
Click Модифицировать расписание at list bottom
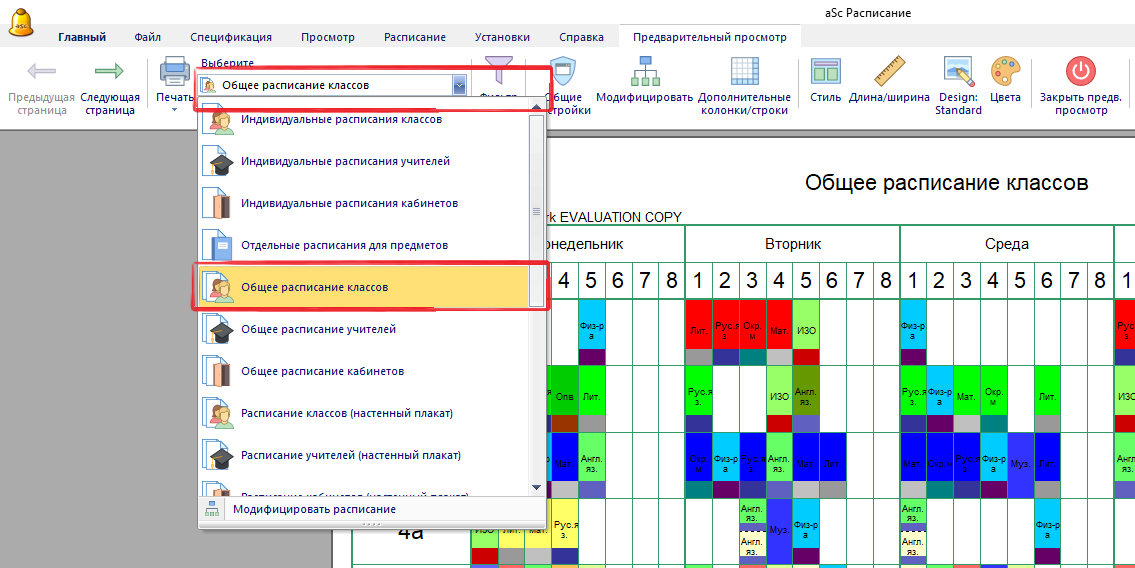(314, 509)
